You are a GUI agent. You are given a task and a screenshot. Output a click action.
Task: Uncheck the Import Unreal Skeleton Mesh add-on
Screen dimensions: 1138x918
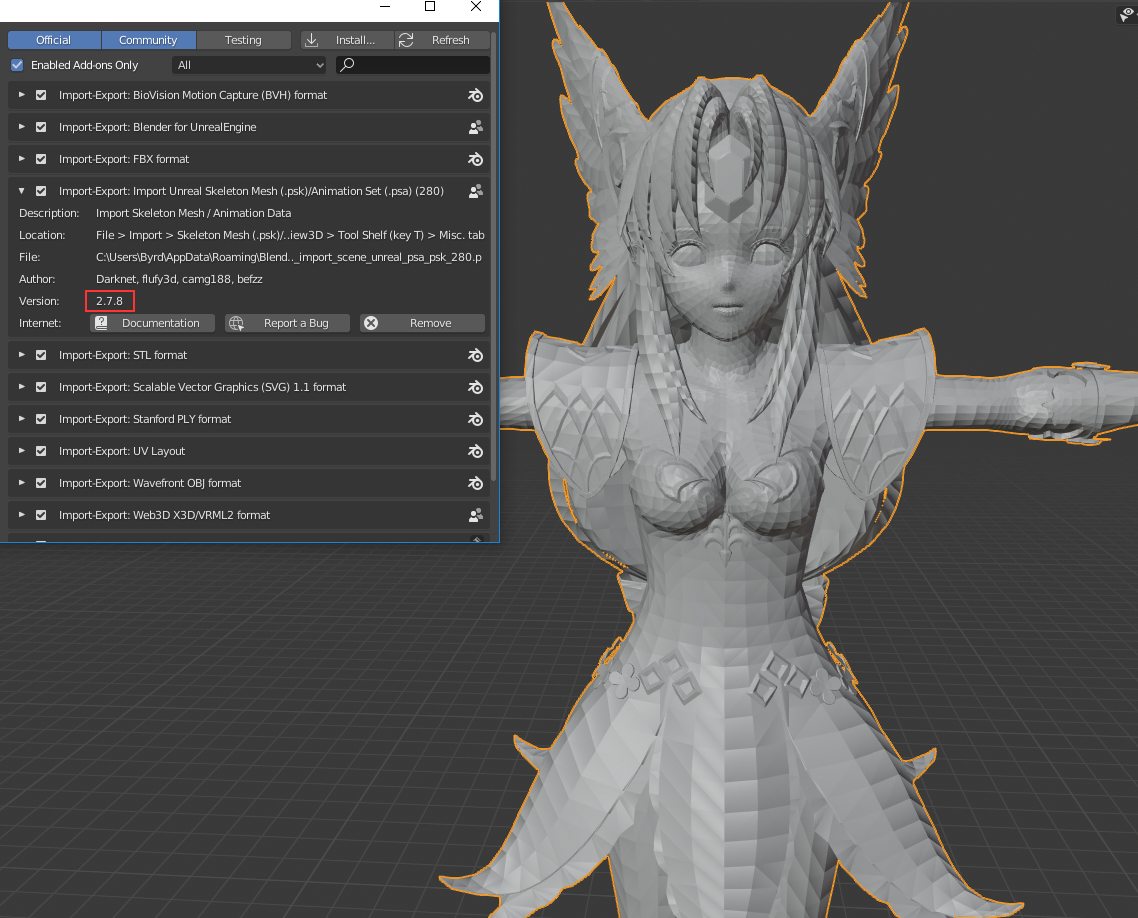(41, 191)
